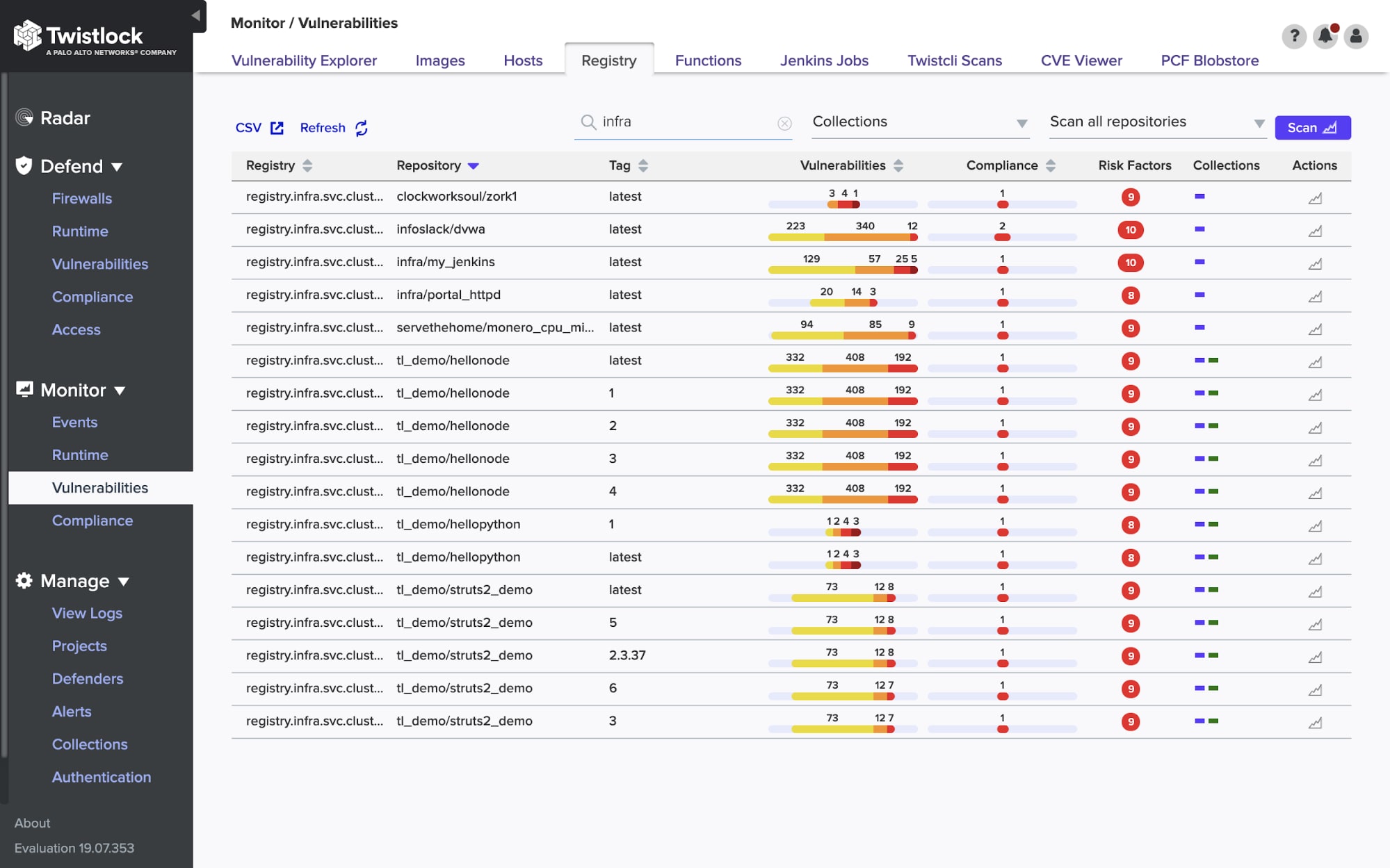Click the scan action icon for infoslack/dvwa
The height and width of the screenshot is (868, 1390).
(x=1315, y=231)
